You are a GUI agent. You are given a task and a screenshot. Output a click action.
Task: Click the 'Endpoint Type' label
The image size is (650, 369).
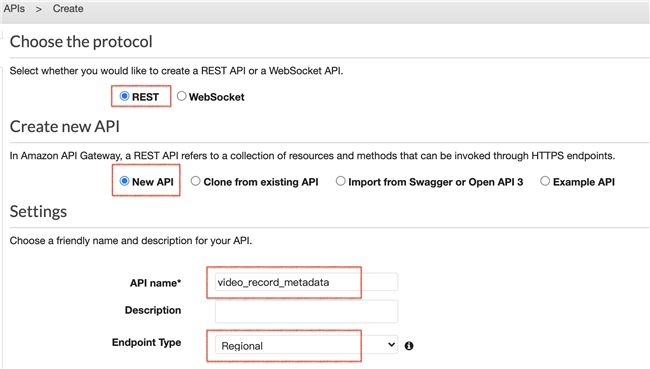tap(146, 342)
